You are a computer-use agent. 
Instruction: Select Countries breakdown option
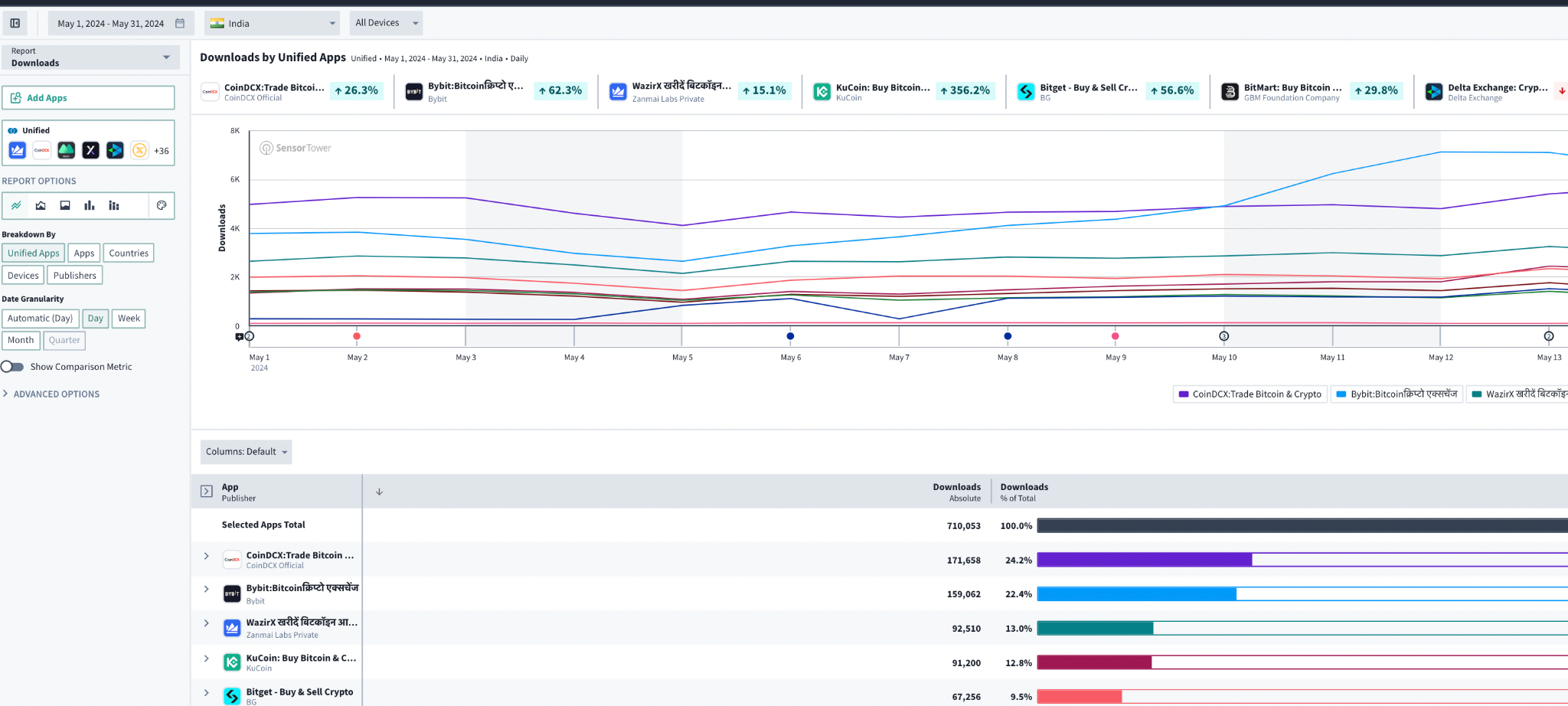(129, 253)
